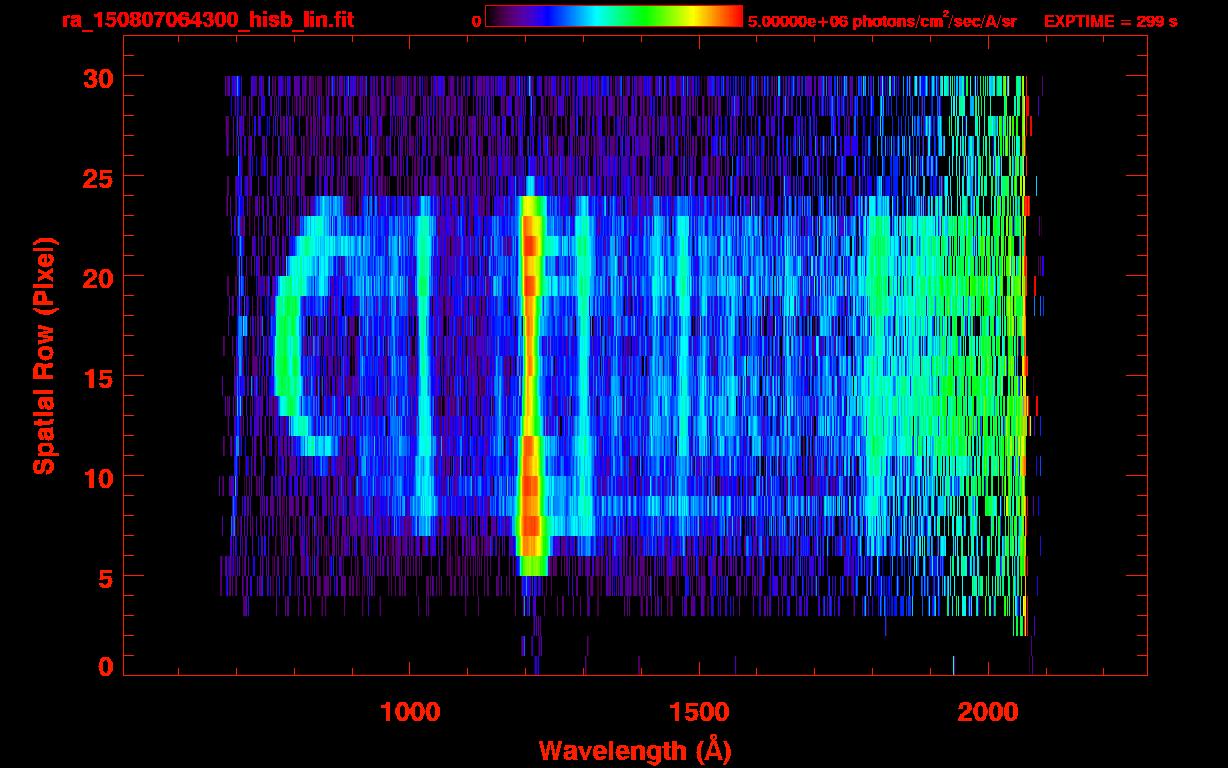Click the 15 spatial row tick label

point(98,377)
